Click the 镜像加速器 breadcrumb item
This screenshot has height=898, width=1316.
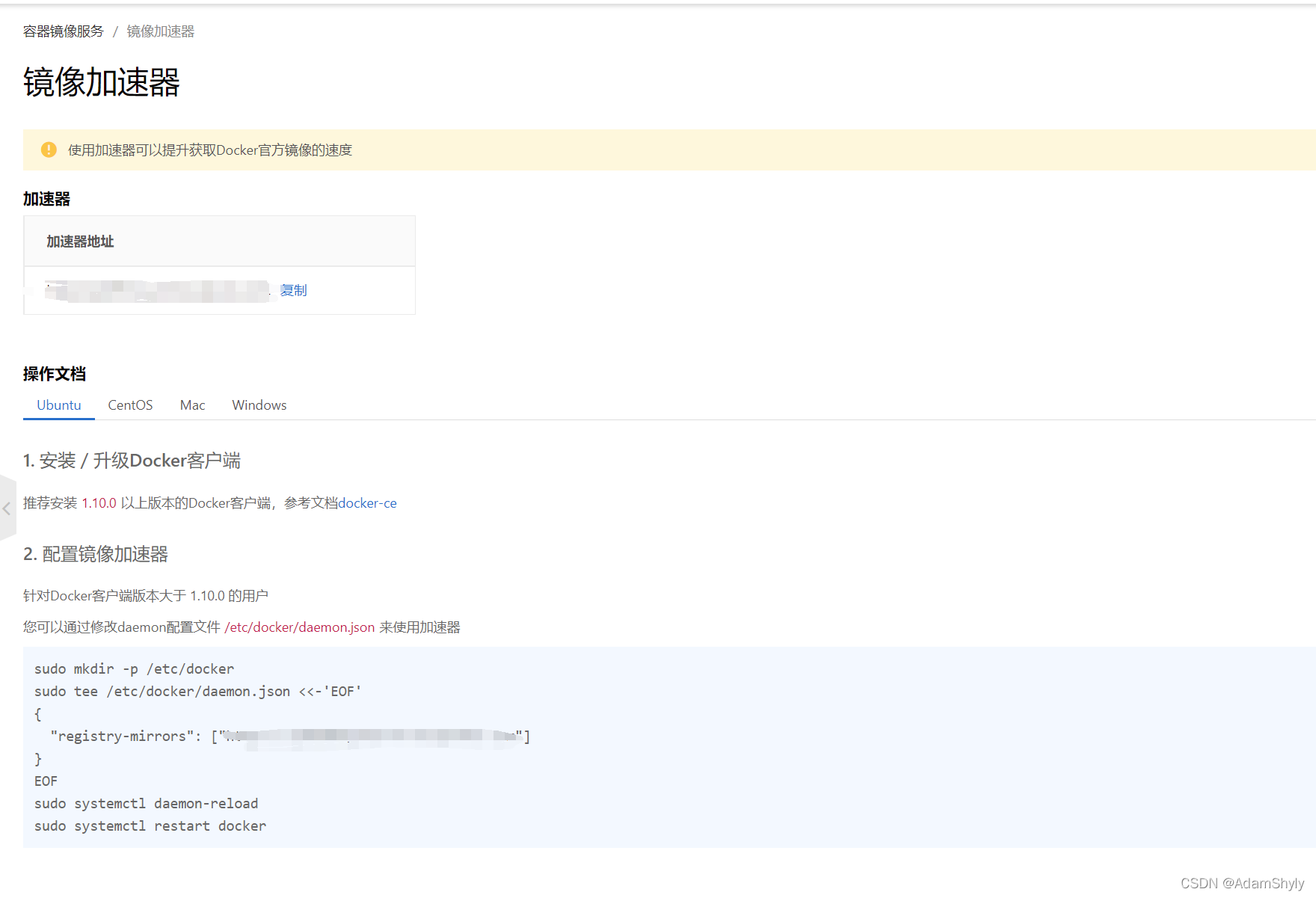tap(161, 31)
